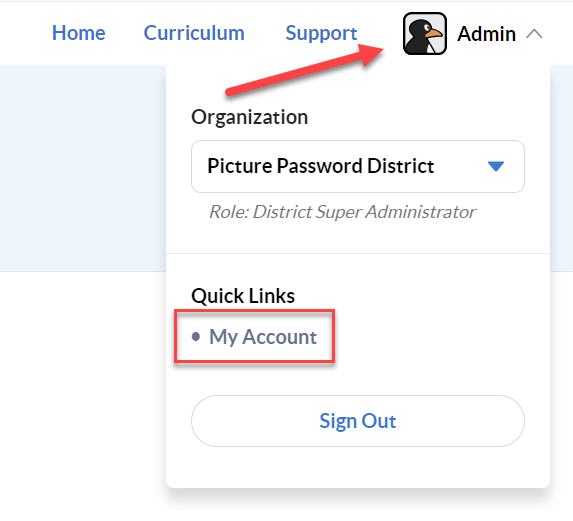Click the empty space below the Sign Out button
The width and height of the screenshot is (573, 521).
tap(358, 467)
